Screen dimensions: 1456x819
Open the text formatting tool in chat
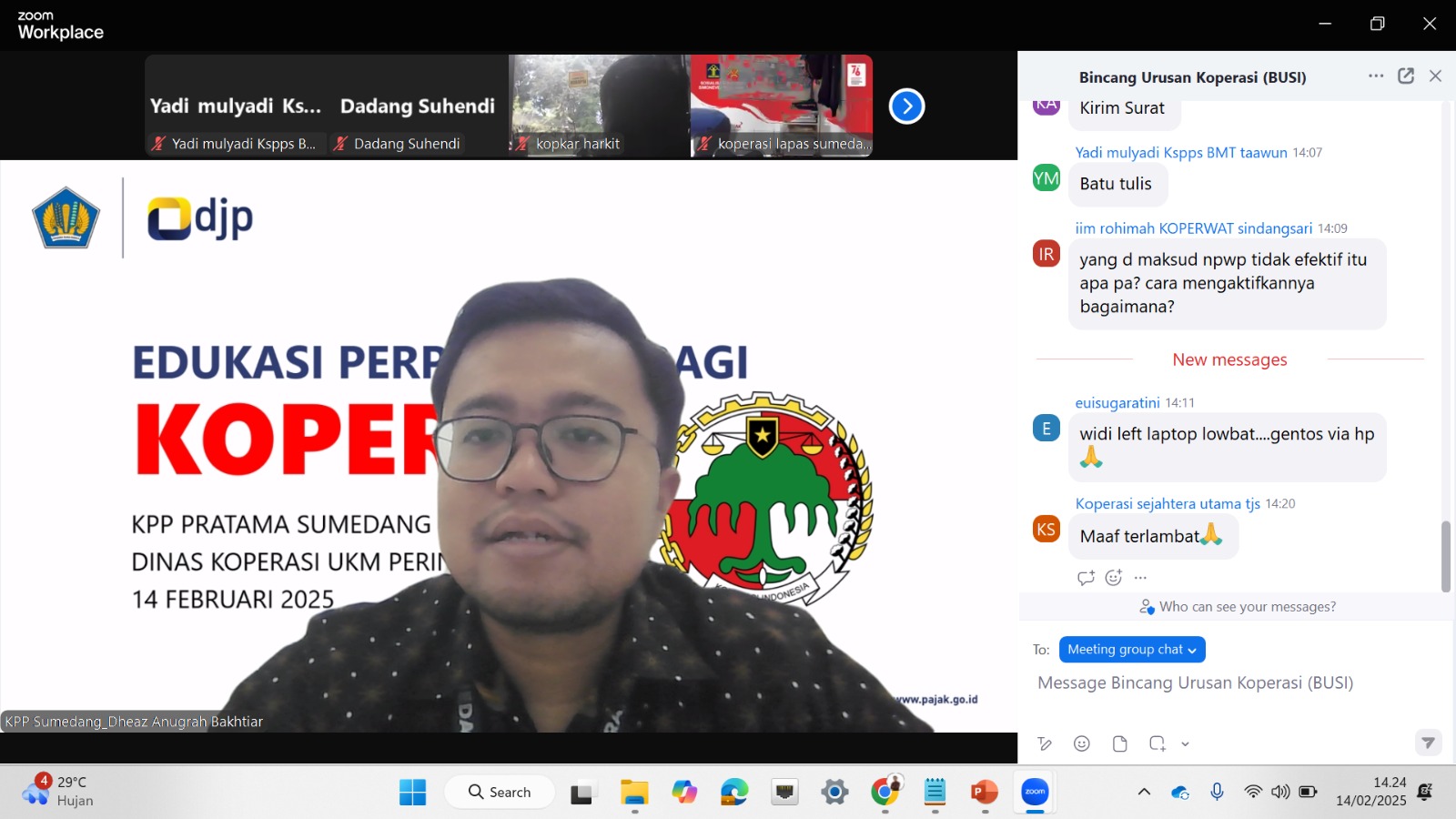click(1045, 743)
